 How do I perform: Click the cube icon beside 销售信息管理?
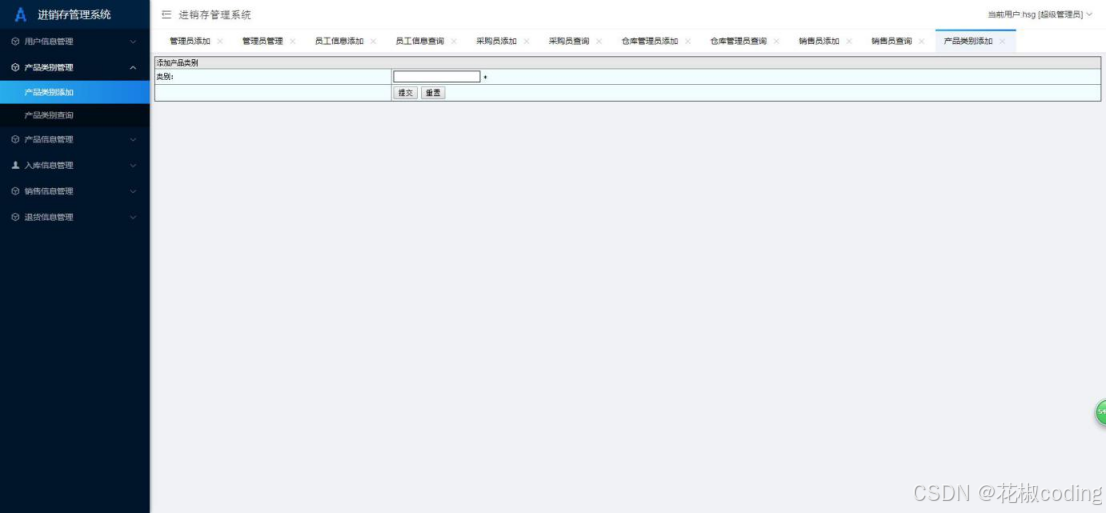click(16, 191)
